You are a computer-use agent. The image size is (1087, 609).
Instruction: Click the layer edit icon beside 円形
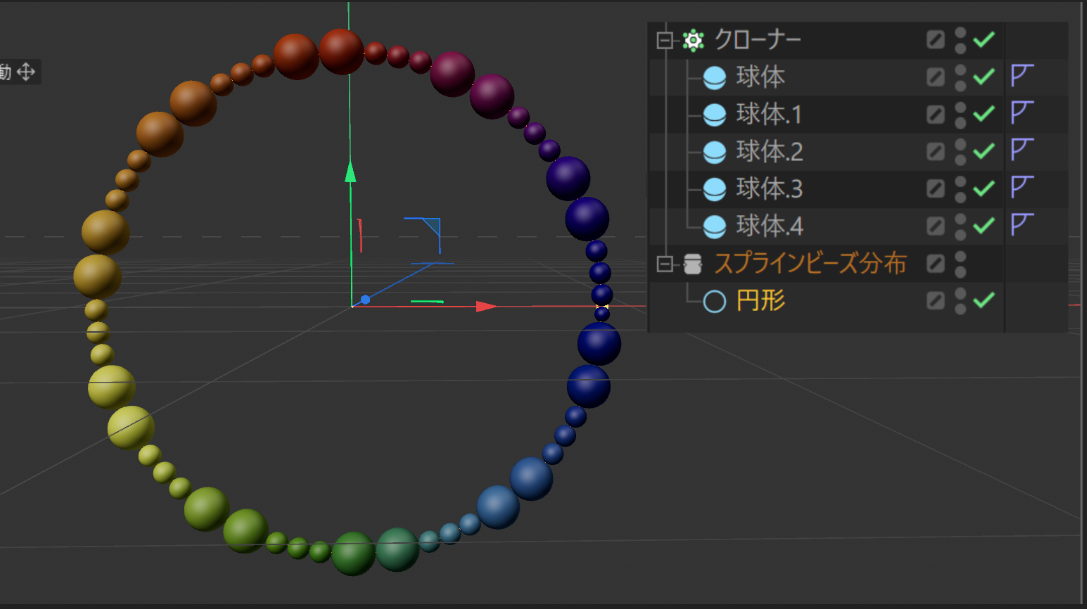click(934, 301)
